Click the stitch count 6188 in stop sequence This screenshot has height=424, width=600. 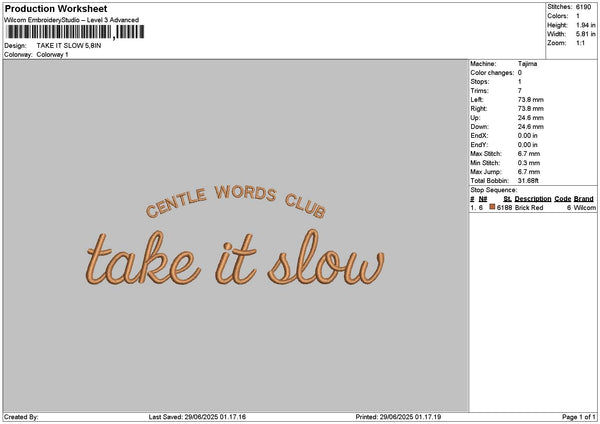(x=504, y=208)
